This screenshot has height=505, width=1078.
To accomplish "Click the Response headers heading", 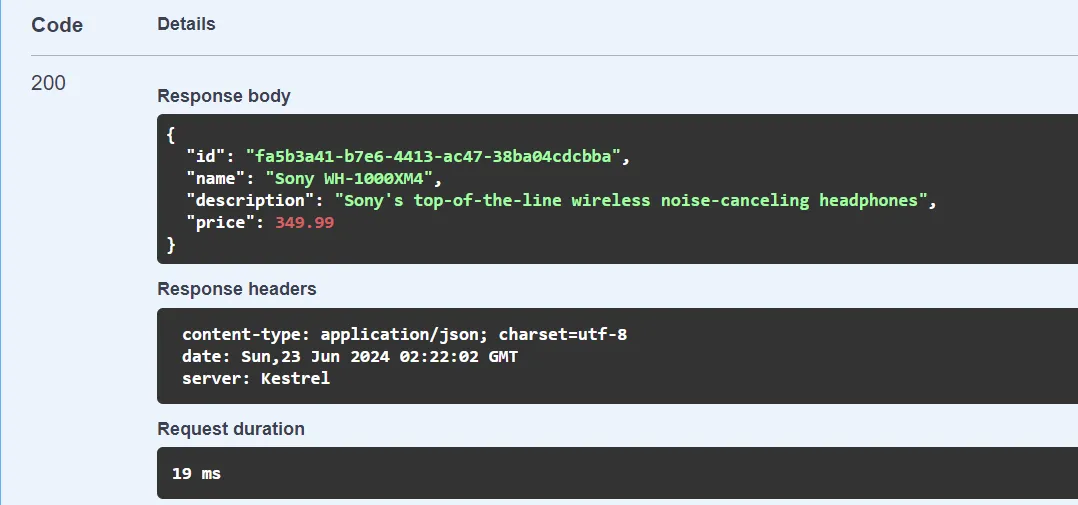I will 237,289.
